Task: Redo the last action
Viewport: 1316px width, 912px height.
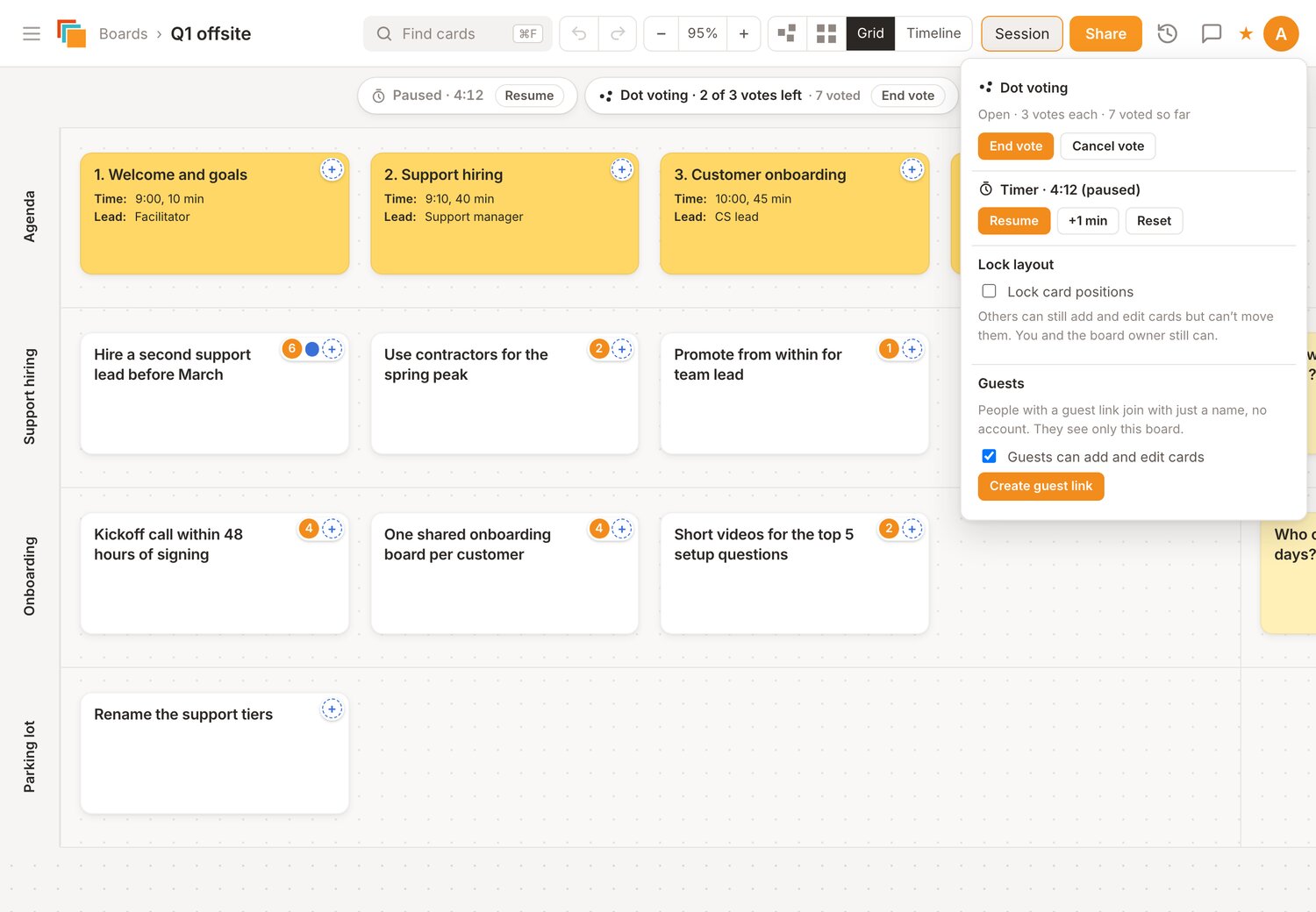Action: [618, 33]
